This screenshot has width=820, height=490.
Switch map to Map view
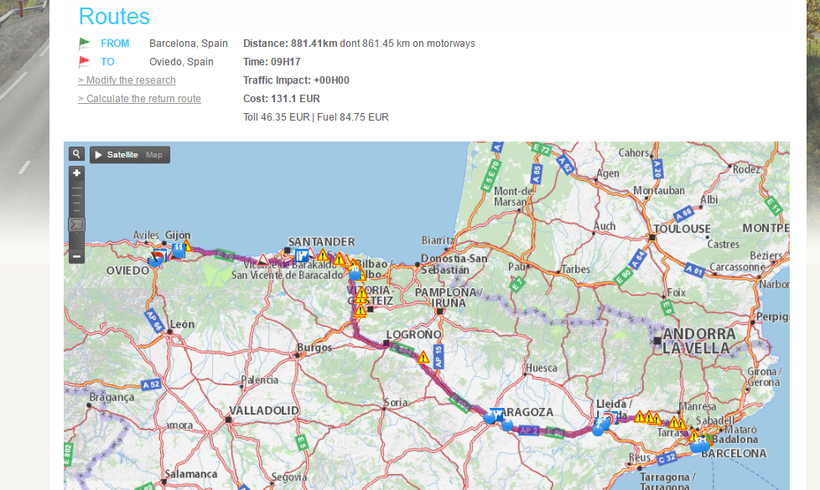tap(154, 155)
